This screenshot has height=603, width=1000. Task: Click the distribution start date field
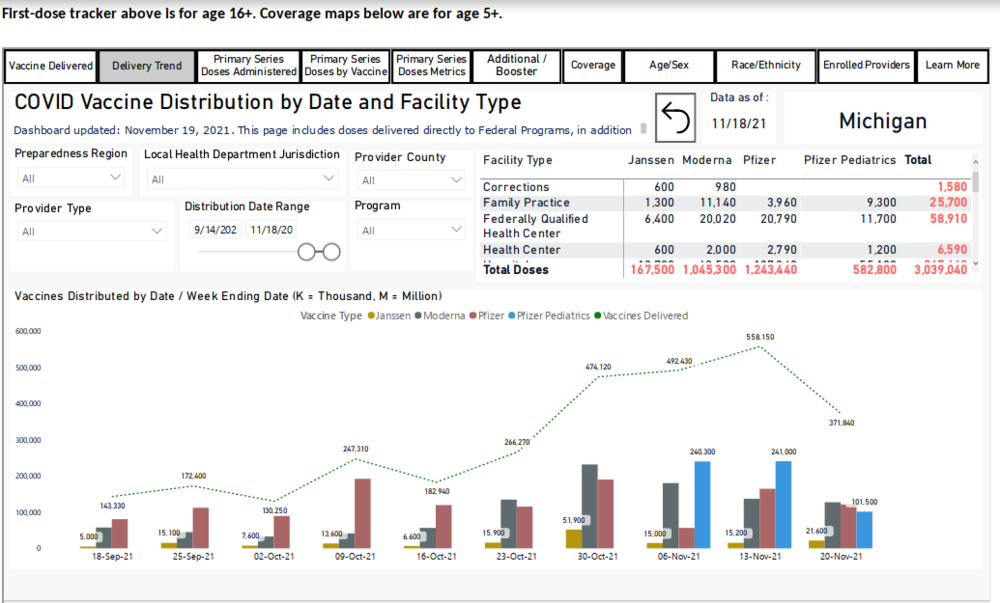213,229
